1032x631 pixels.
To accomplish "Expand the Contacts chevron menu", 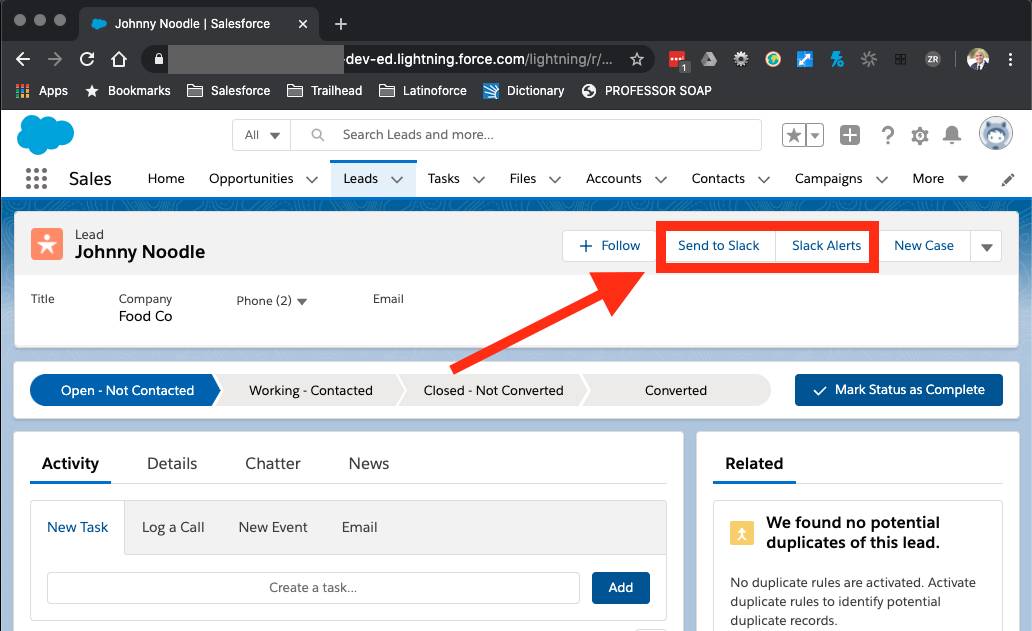I will (x=763, y=180).
